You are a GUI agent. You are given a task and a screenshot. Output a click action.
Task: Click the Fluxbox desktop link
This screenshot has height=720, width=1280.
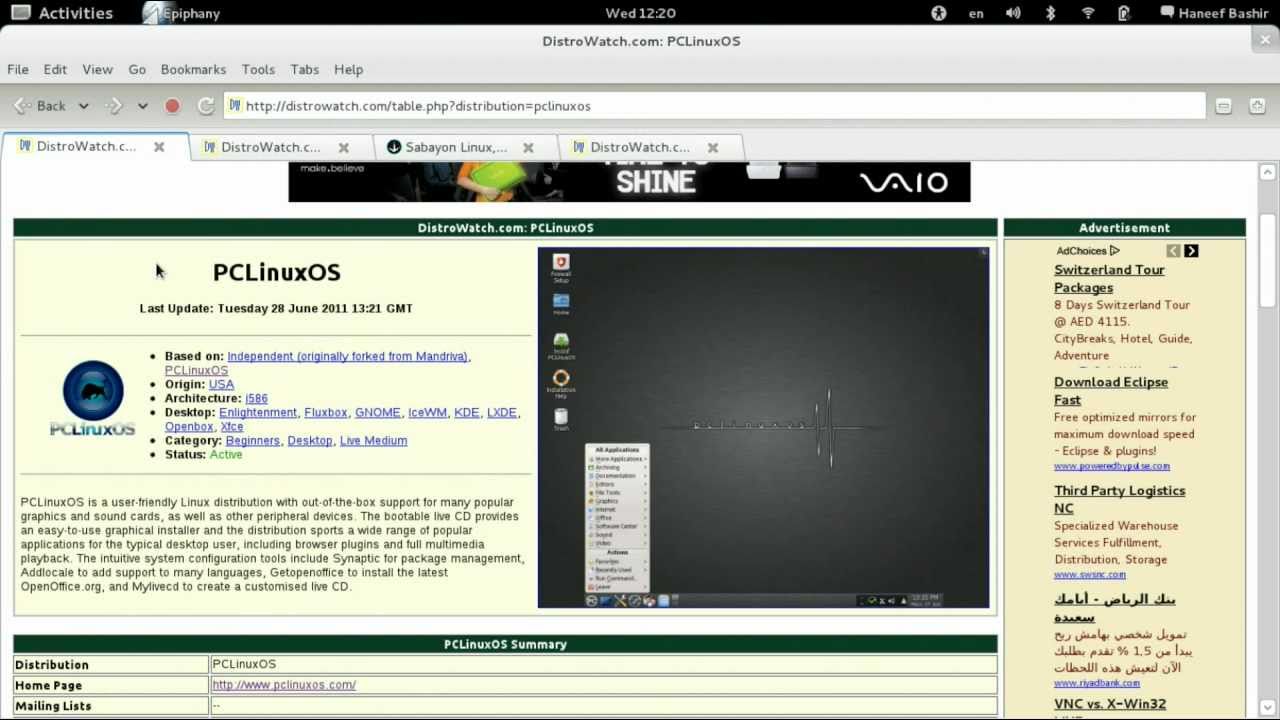tap(325, 412)
